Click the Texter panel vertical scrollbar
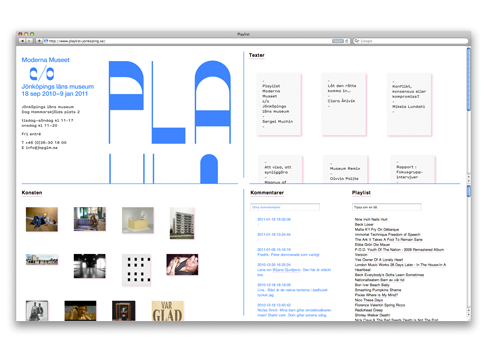 tap(469, 115)
